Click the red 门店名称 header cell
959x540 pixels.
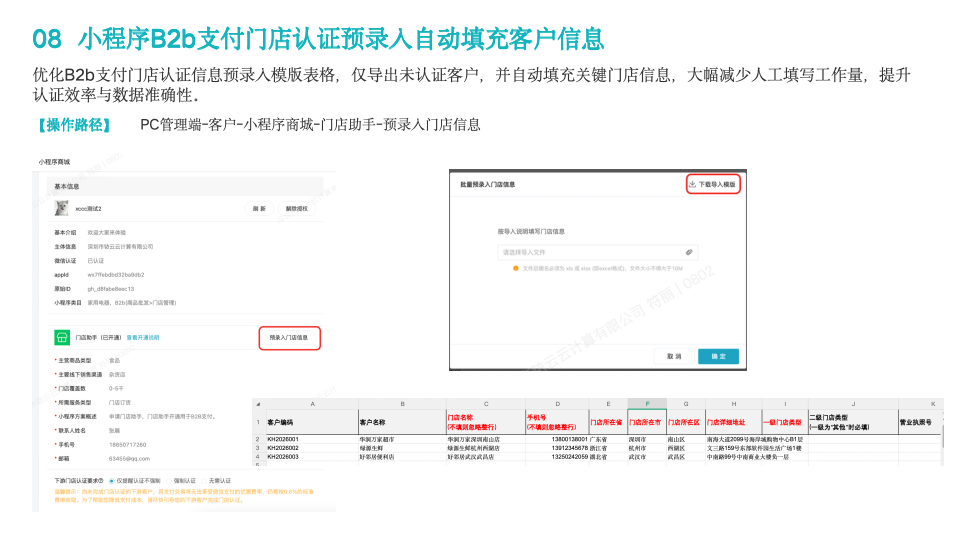(486, 423)
